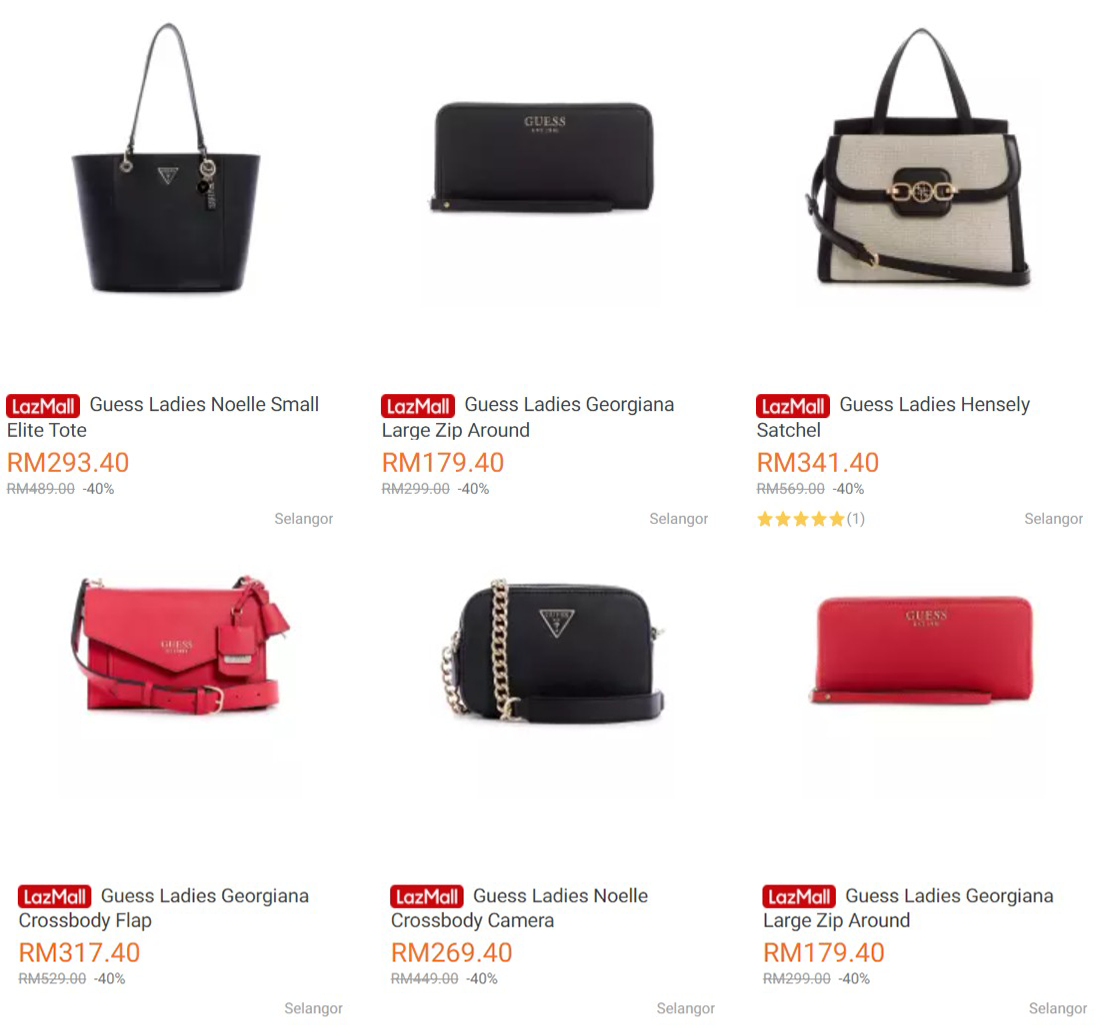Click the LazMall badge on Noelle Small Elite Tote
Screen dimensions: 1096x1028
(43, 406)
